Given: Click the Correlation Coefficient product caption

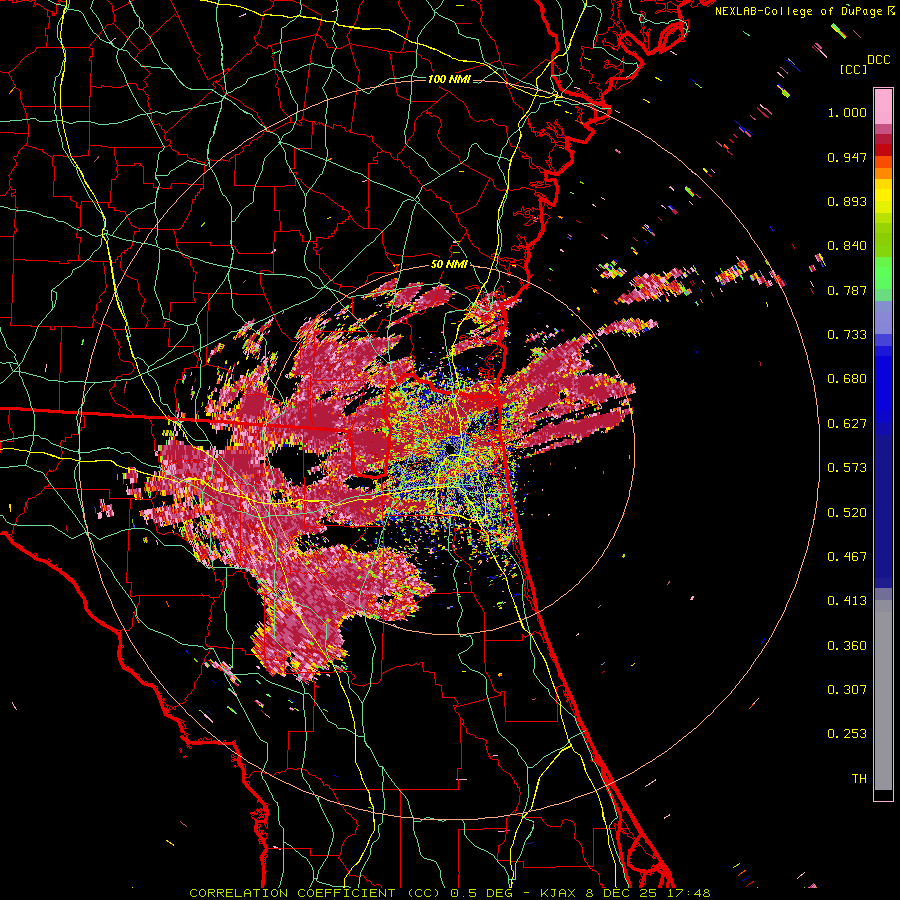Looking at the screenshot, I should [x=450, y=893].
